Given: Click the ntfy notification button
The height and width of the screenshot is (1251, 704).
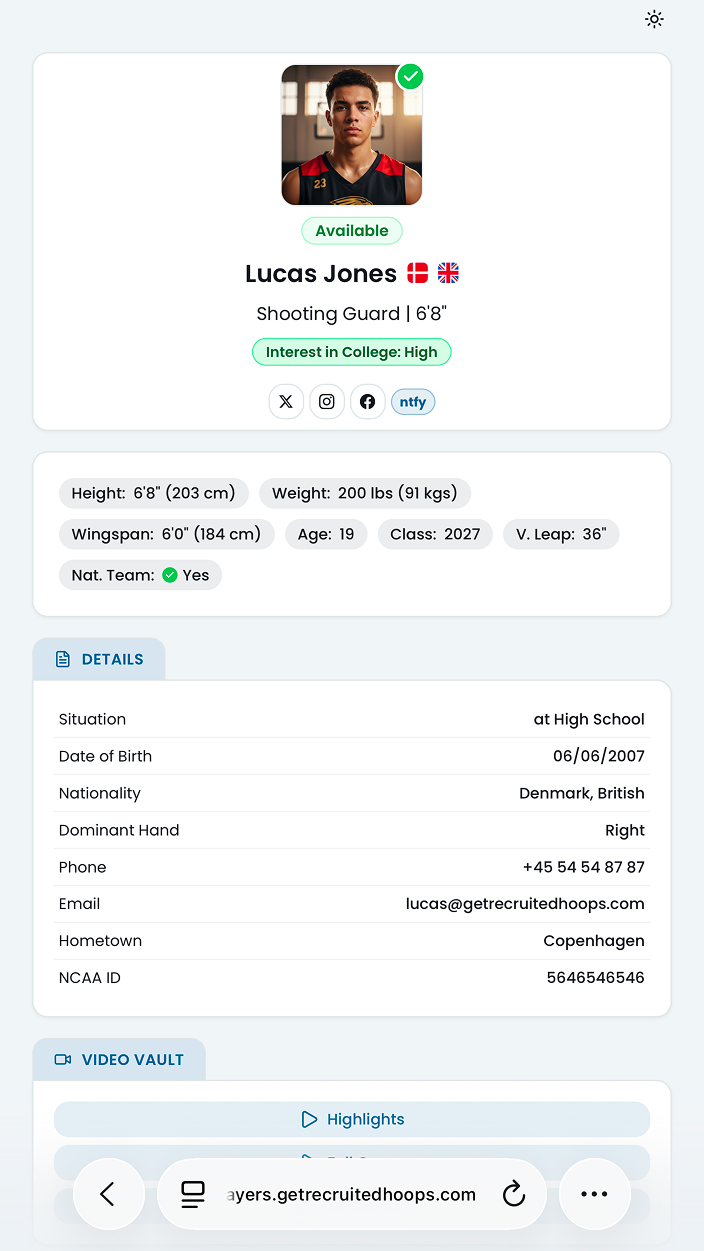Looking at the screenshot, I should click(413, 402).
